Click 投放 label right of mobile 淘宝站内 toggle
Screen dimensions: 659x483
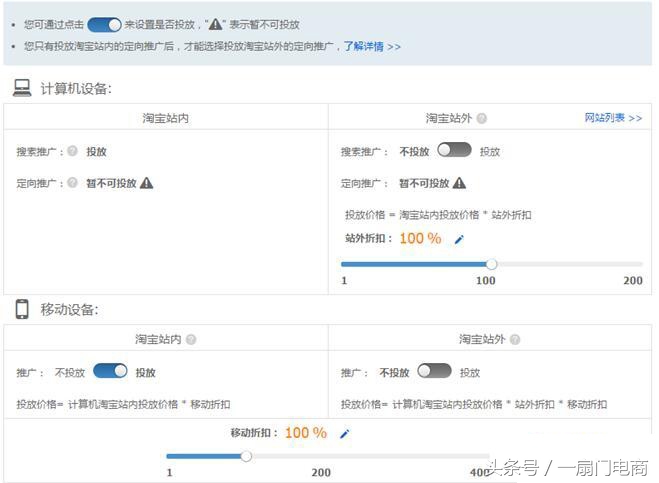(x=145, y=372)
